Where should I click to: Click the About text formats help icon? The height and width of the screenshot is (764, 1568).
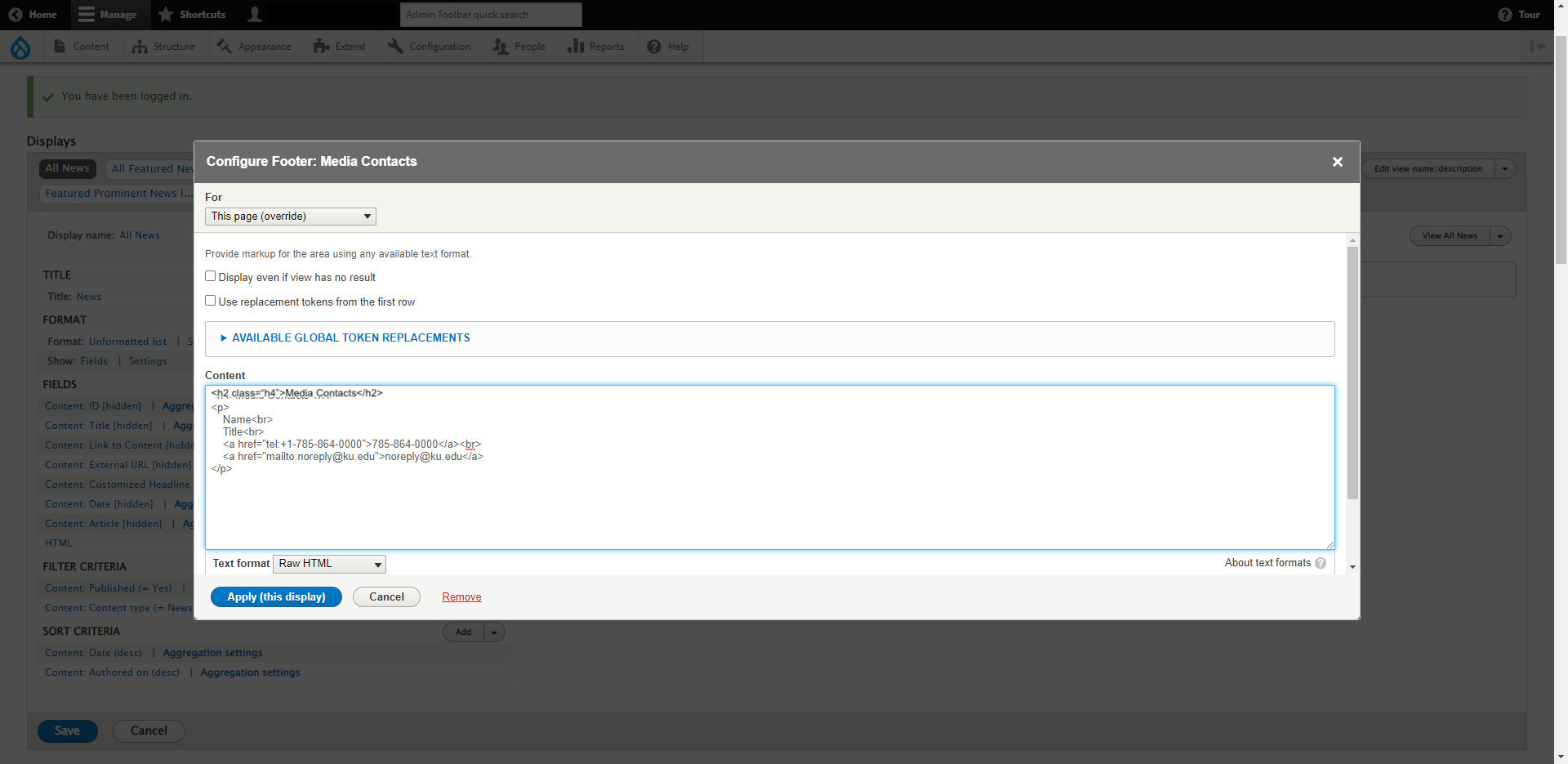(x=1321, y=563)
